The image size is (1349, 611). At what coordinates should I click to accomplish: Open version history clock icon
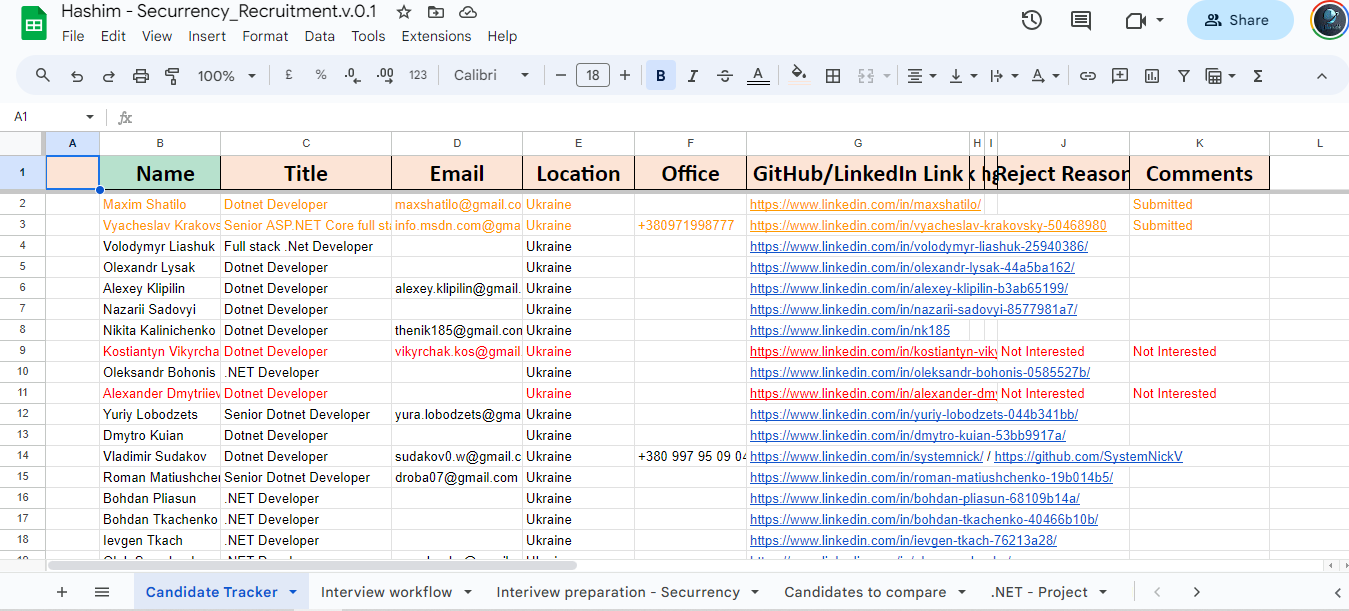pos(1032,20)
